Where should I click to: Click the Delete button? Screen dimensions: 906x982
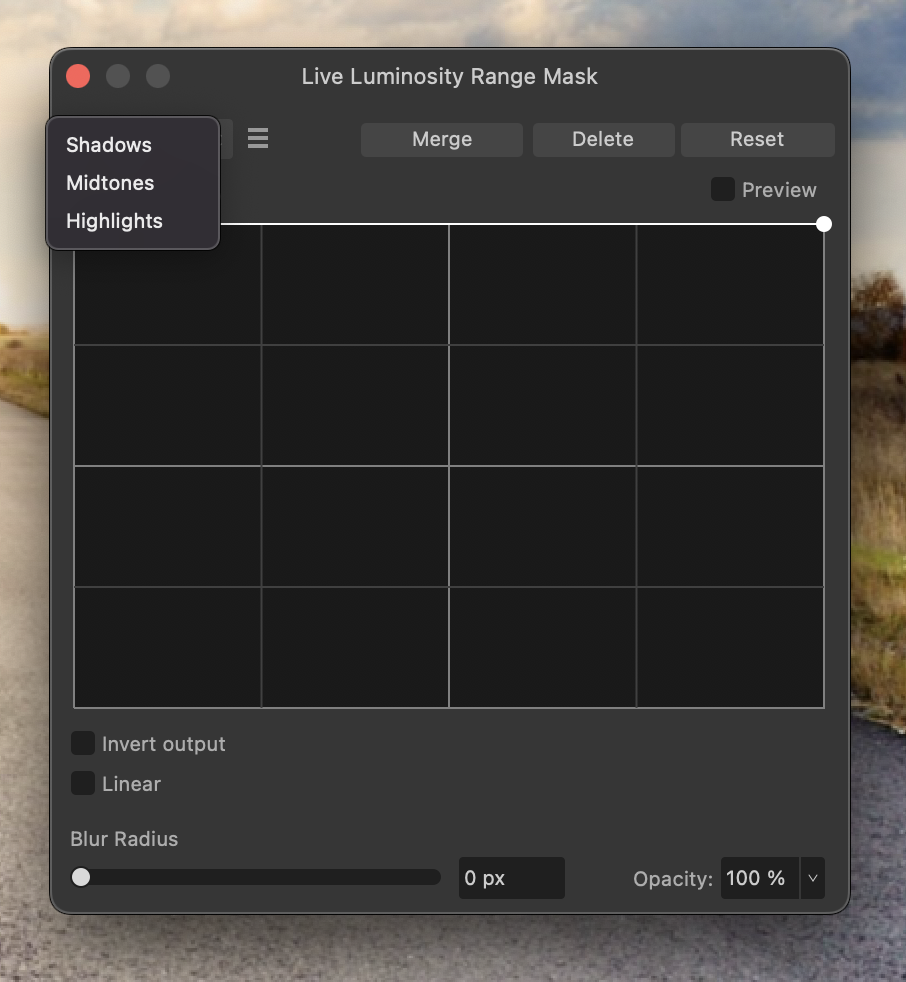[603, 139]
